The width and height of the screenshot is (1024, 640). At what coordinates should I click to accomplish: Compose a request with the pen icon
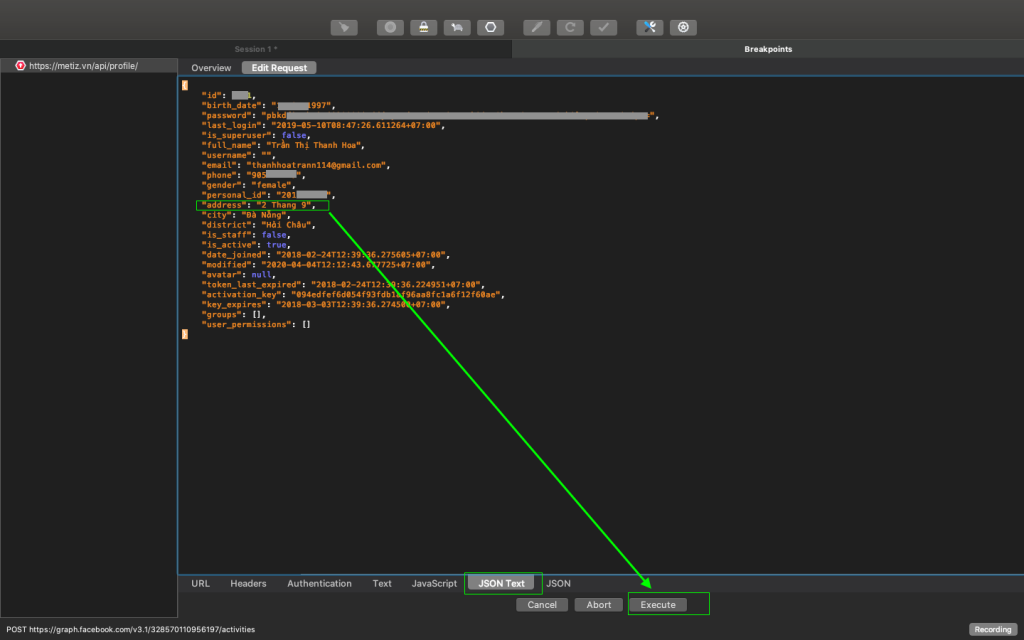tap(536, 27)
